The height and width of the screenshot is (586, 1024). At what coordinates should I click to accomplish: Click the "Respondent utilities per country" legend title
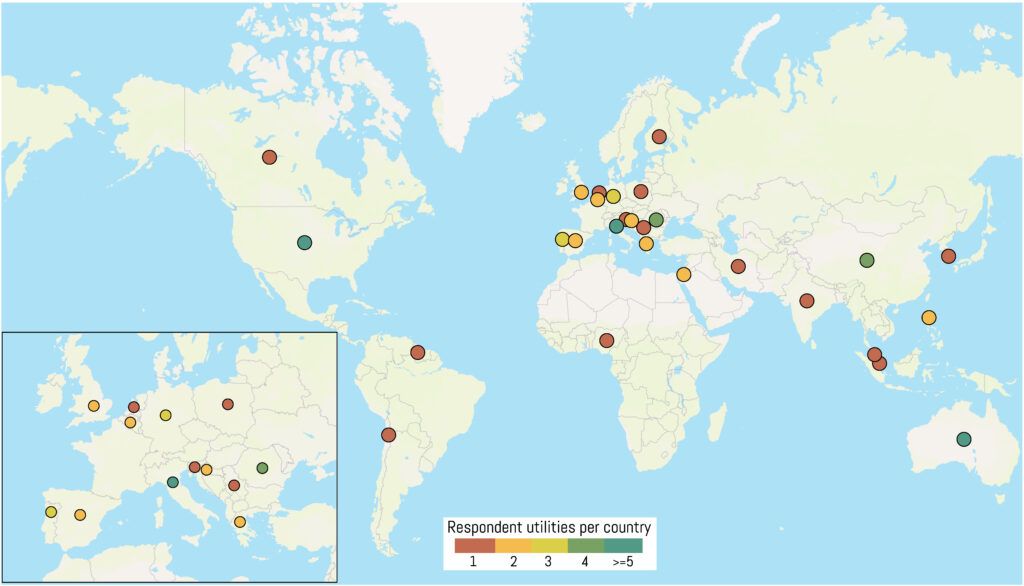[549, 527]
